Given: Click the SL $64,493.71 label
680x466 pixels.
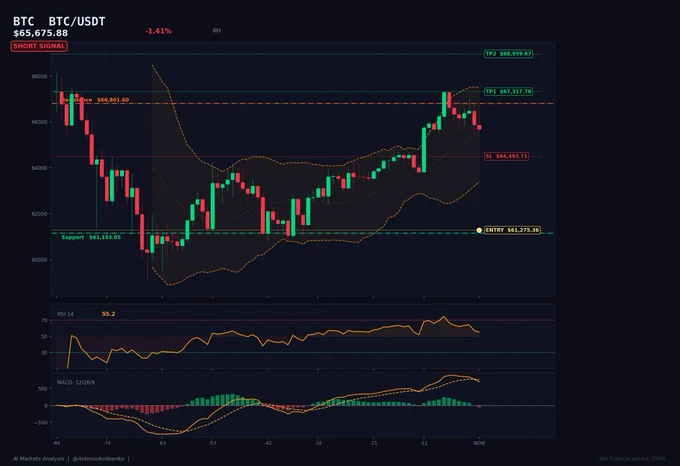Looking at the screenshot, I should (507, 156).
